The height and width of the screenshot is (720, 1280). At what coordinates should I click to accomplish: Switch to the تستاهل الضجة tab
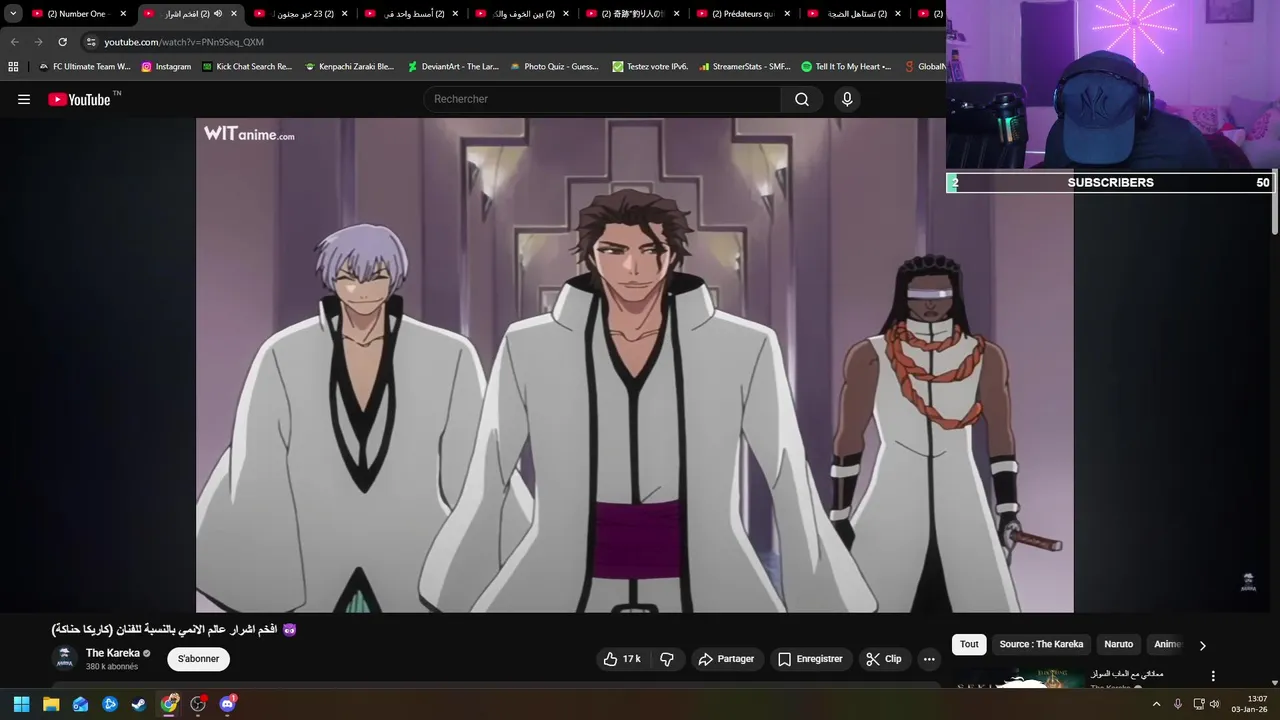[855, 14]
